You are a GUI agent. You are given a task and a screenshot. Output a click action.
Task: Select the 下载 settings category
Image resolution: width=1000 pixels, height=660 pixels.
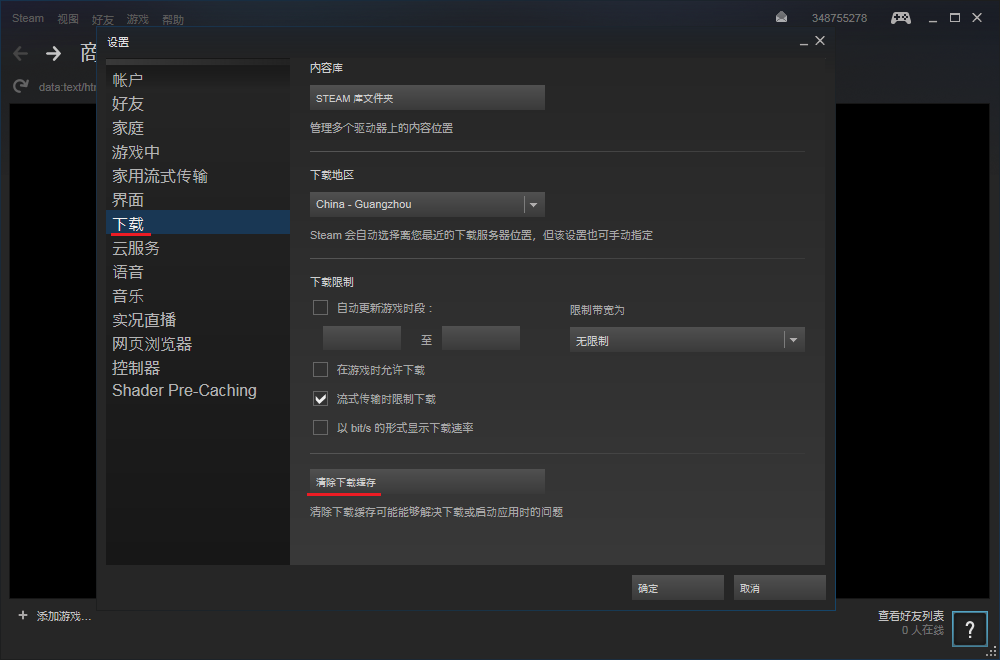[x=198, y=224]
